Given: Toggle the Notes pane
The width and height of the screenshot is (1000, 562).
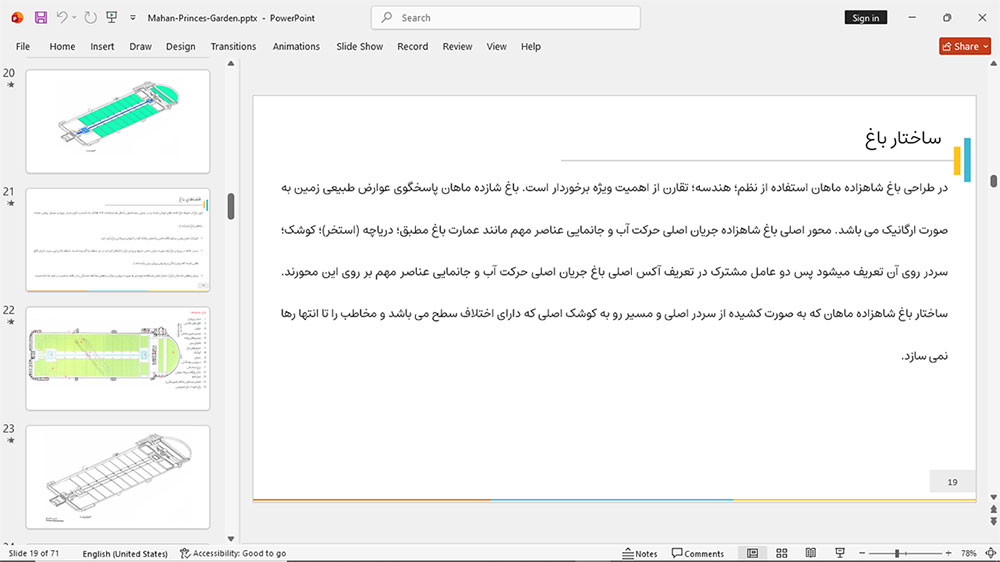Looking at the screenshot, I should point(640,553).
